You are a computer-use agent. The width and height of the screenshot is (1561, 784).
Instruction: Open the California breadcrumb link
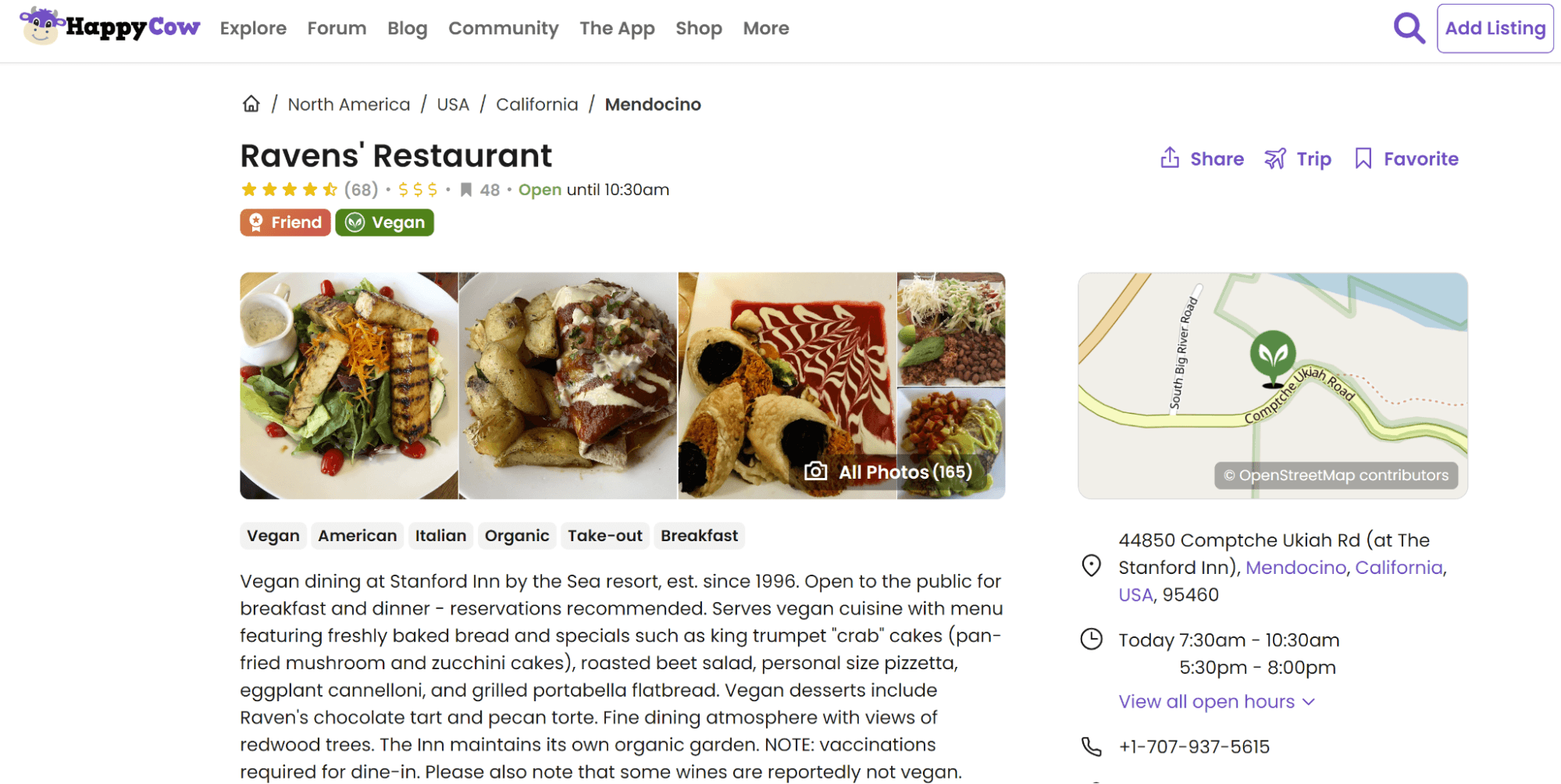click(536, 105)
